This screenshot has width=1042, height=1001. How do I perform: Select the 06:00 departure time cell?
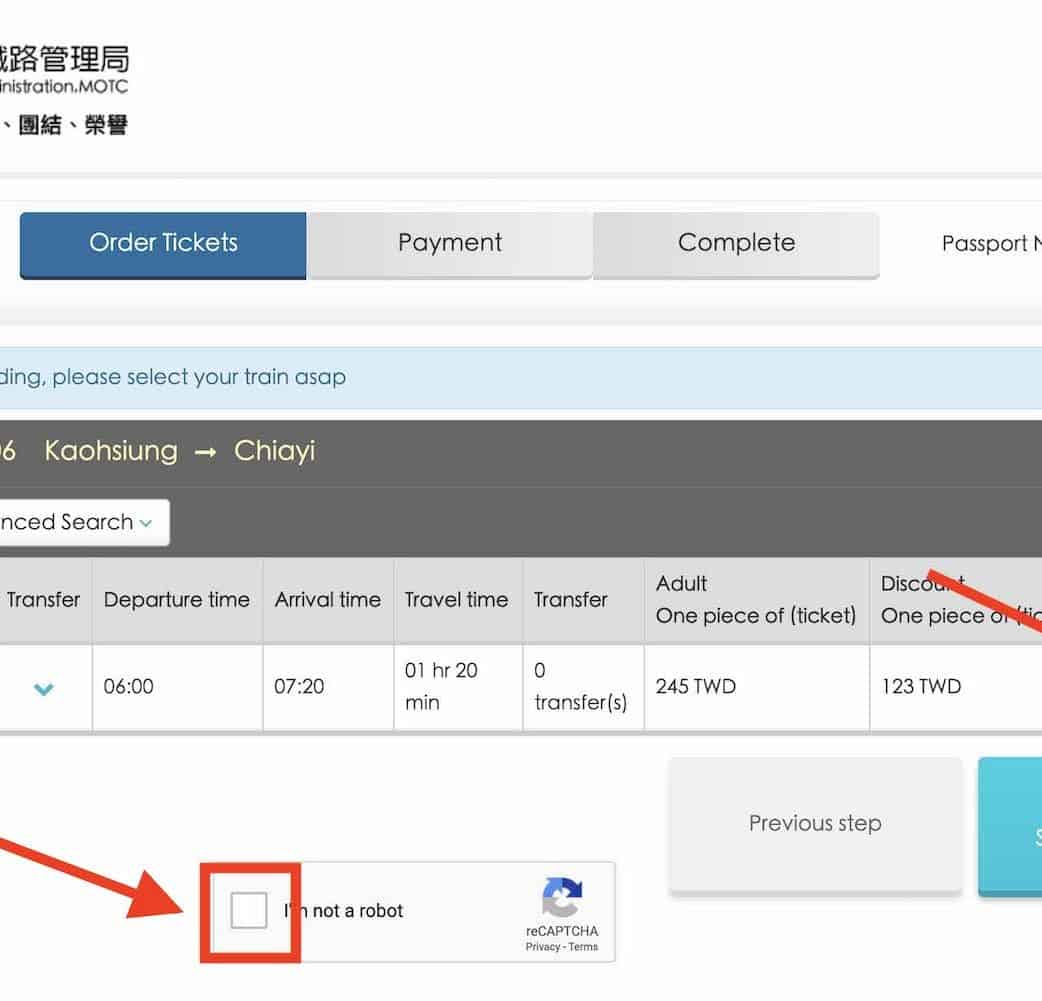(x=129, y=687)
